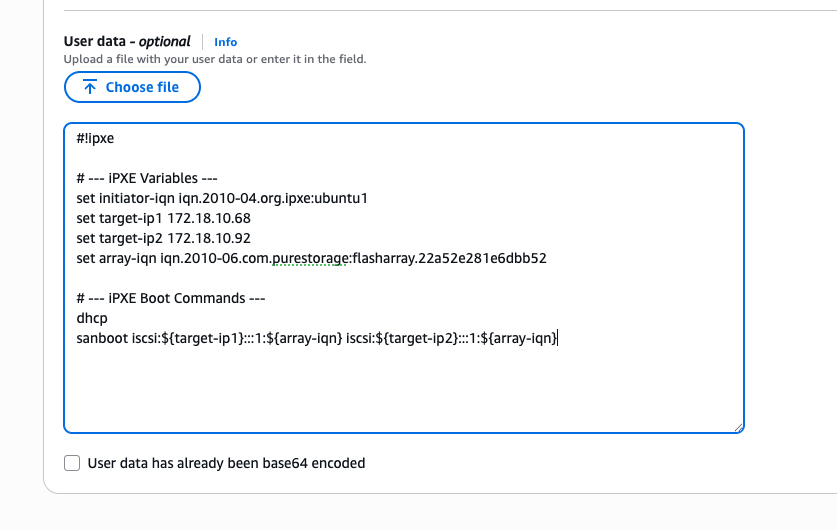Click the 'Upload a file with your user data' description

[x=214, y=59]
